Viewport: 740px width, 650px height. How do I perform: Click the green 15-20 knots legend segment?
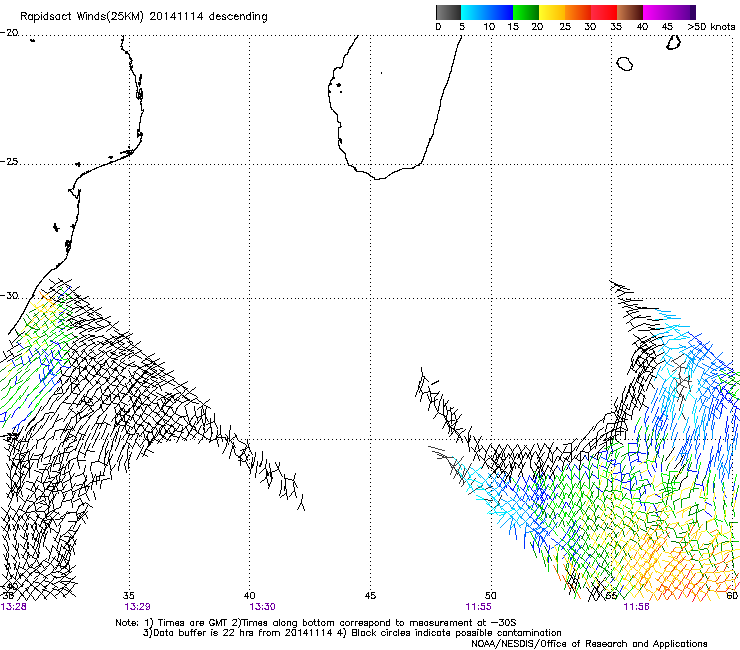tap(526, 12)
